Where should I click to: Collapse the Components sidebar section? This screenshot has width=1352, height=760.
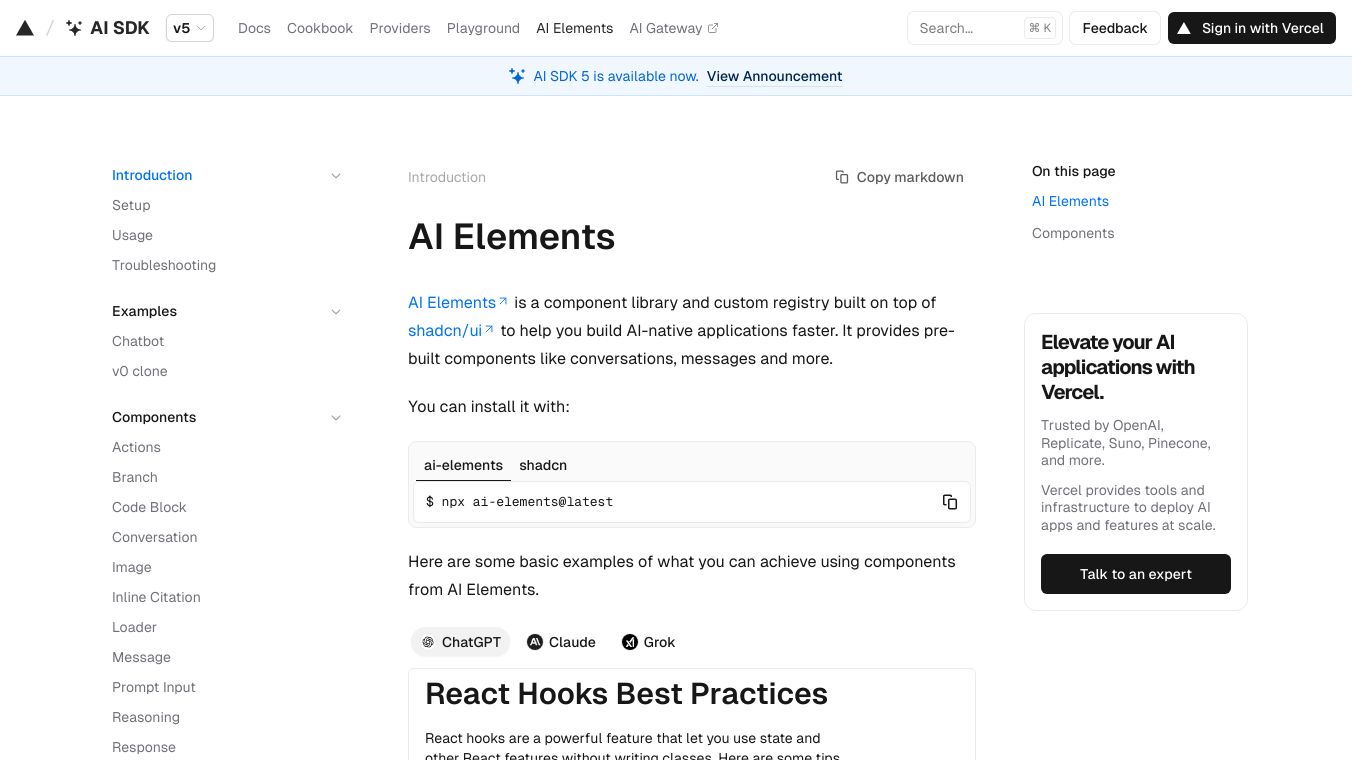336,418
